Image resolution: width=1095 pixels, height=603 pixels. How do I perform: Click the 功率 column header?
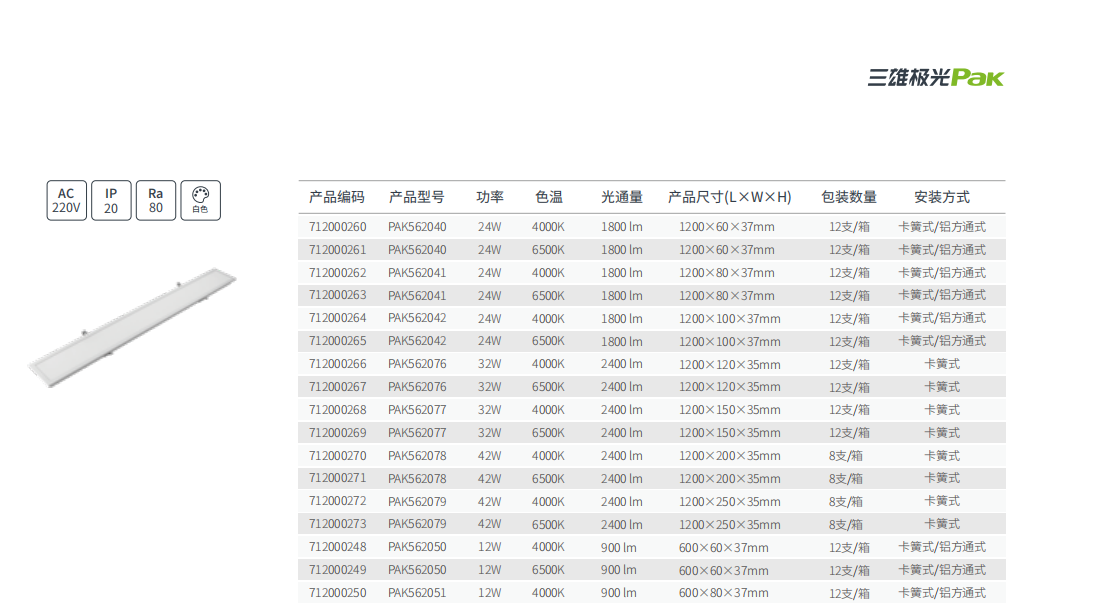(x=489, y=197)
